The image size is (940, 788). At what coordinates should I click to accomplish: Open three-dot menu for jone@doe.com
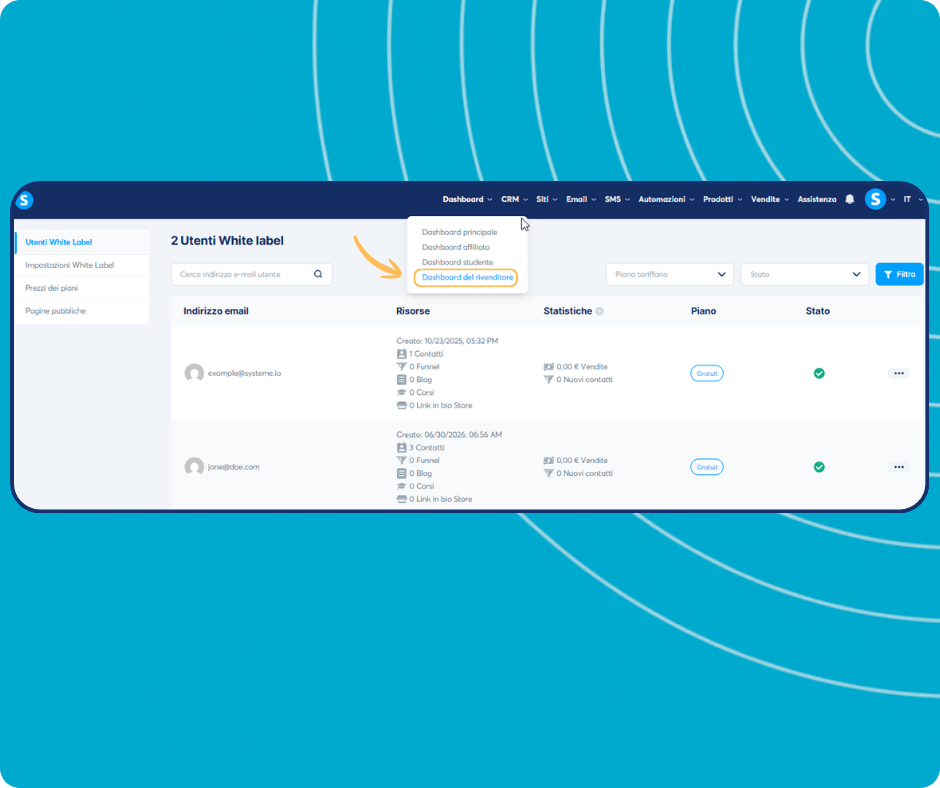pos(899,467)
